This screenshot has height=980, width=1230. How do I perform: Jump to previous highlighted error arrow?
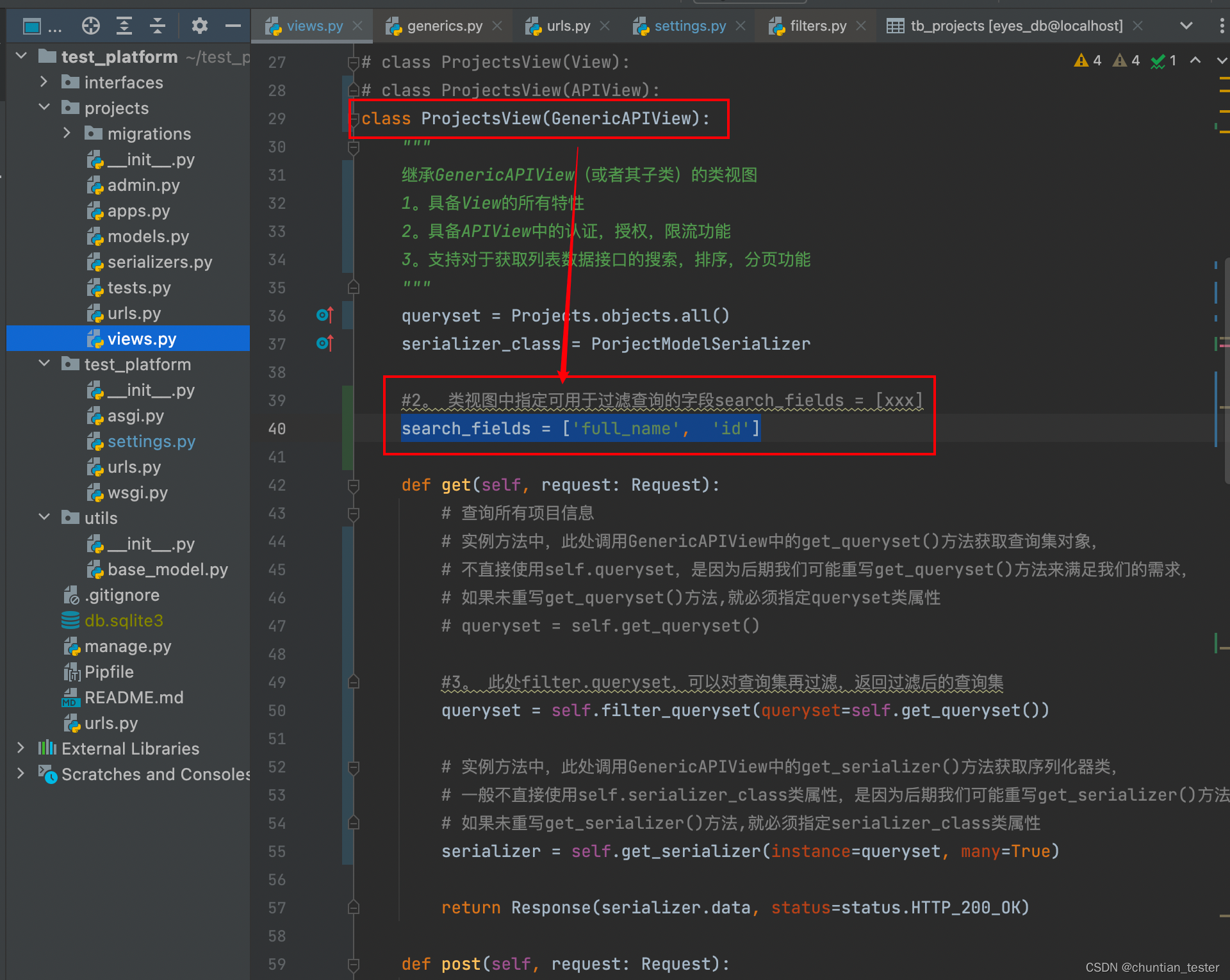click(x=1195, y=60)
